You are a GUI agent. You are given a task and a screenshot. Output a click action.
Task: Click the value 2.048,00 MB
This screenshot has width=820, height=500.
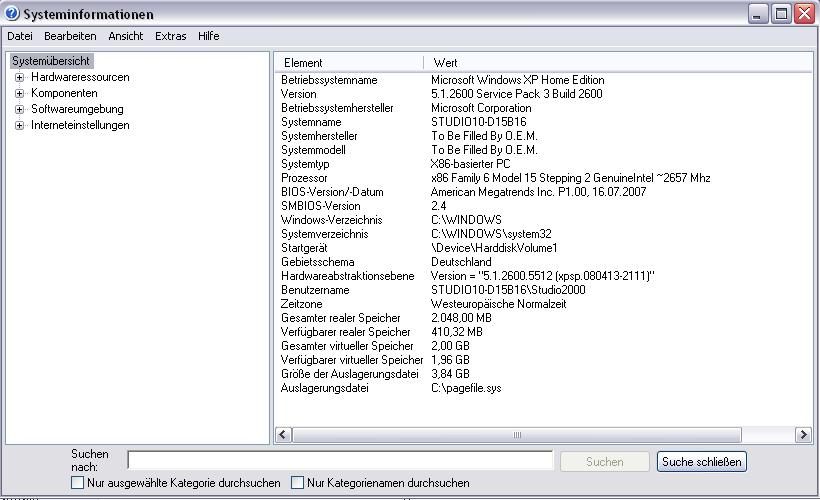(461, 318)
